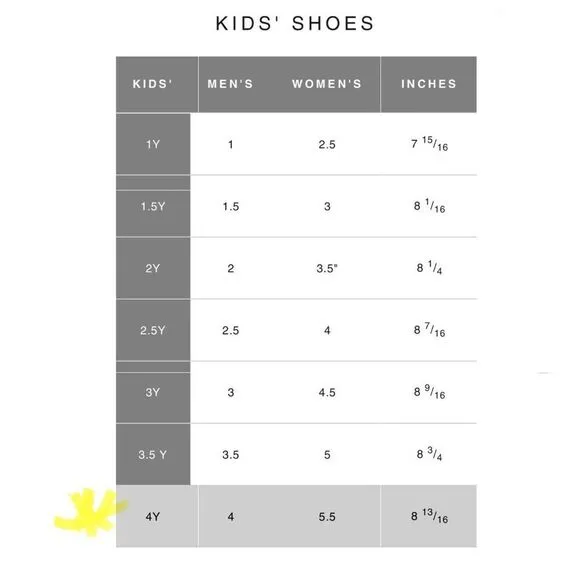Select the highlighted 4Y row label
The image size is (580, 580).
[153, 517]
